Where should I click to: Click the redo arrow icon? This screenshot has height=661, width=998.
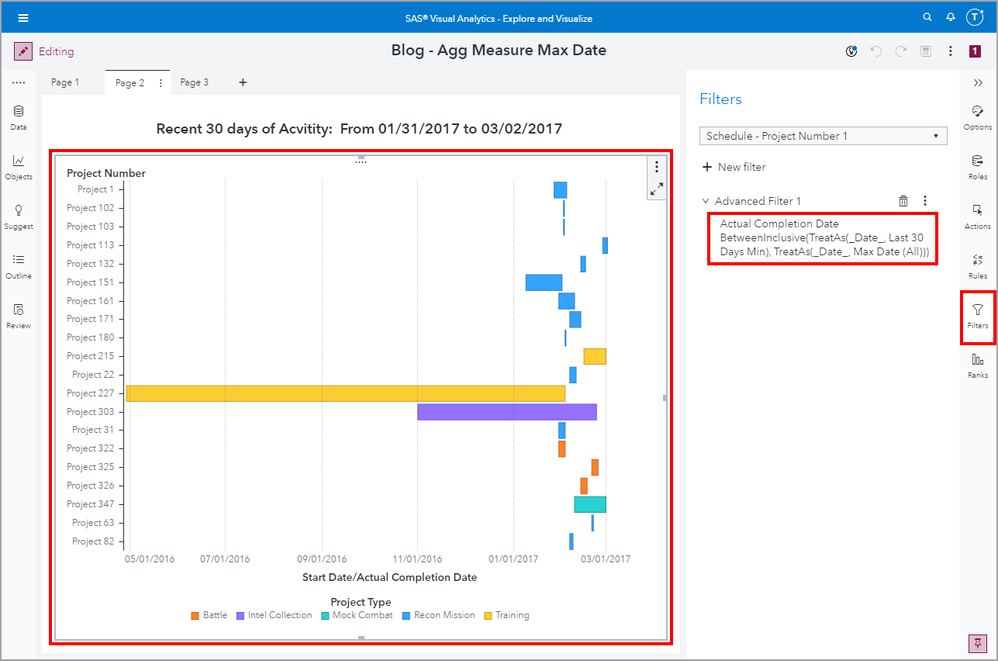point(901,51)
